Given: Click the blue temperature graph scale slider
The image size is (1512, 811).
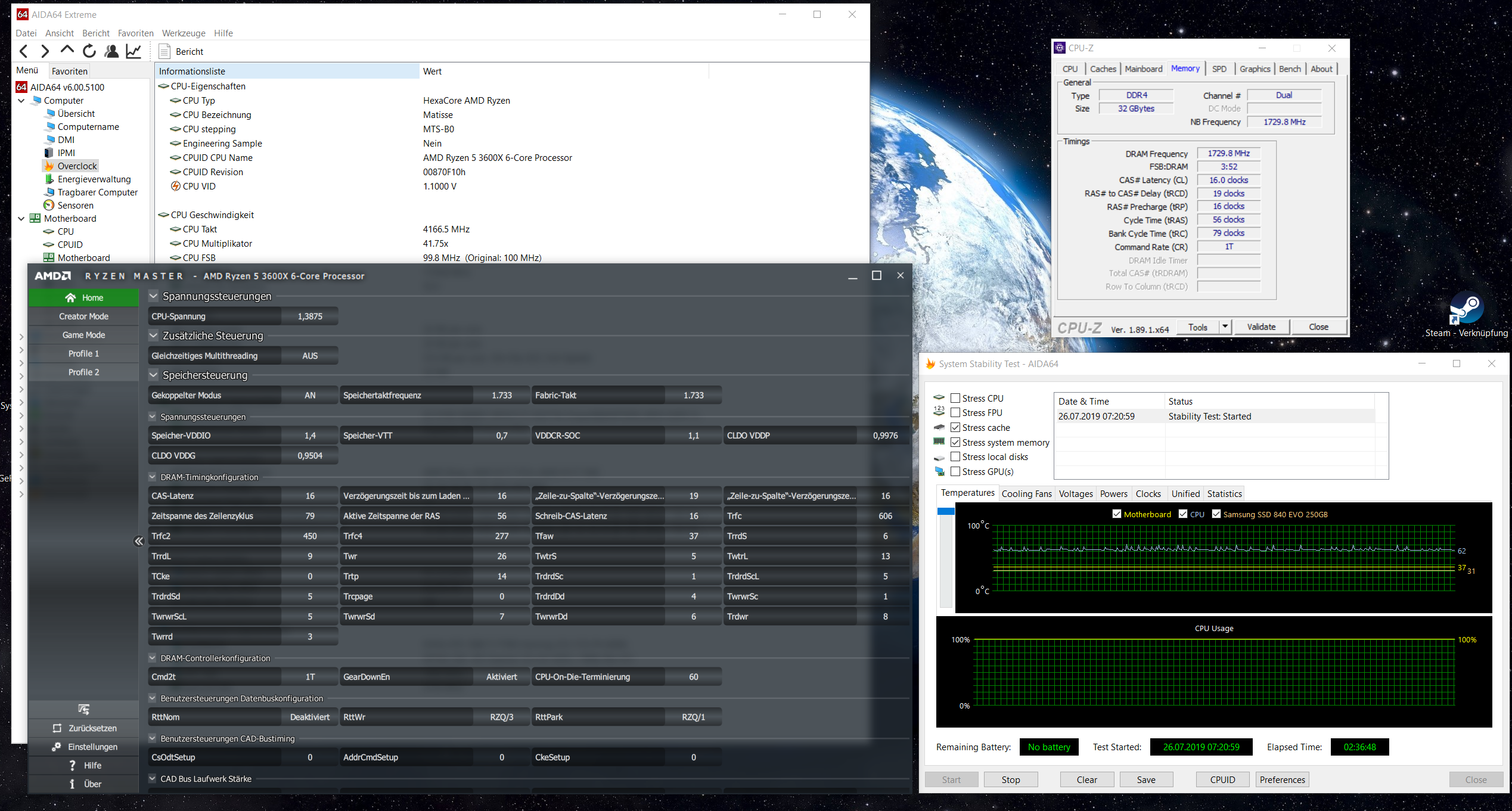Looking at the screenshot, I should tap(946, 511).
